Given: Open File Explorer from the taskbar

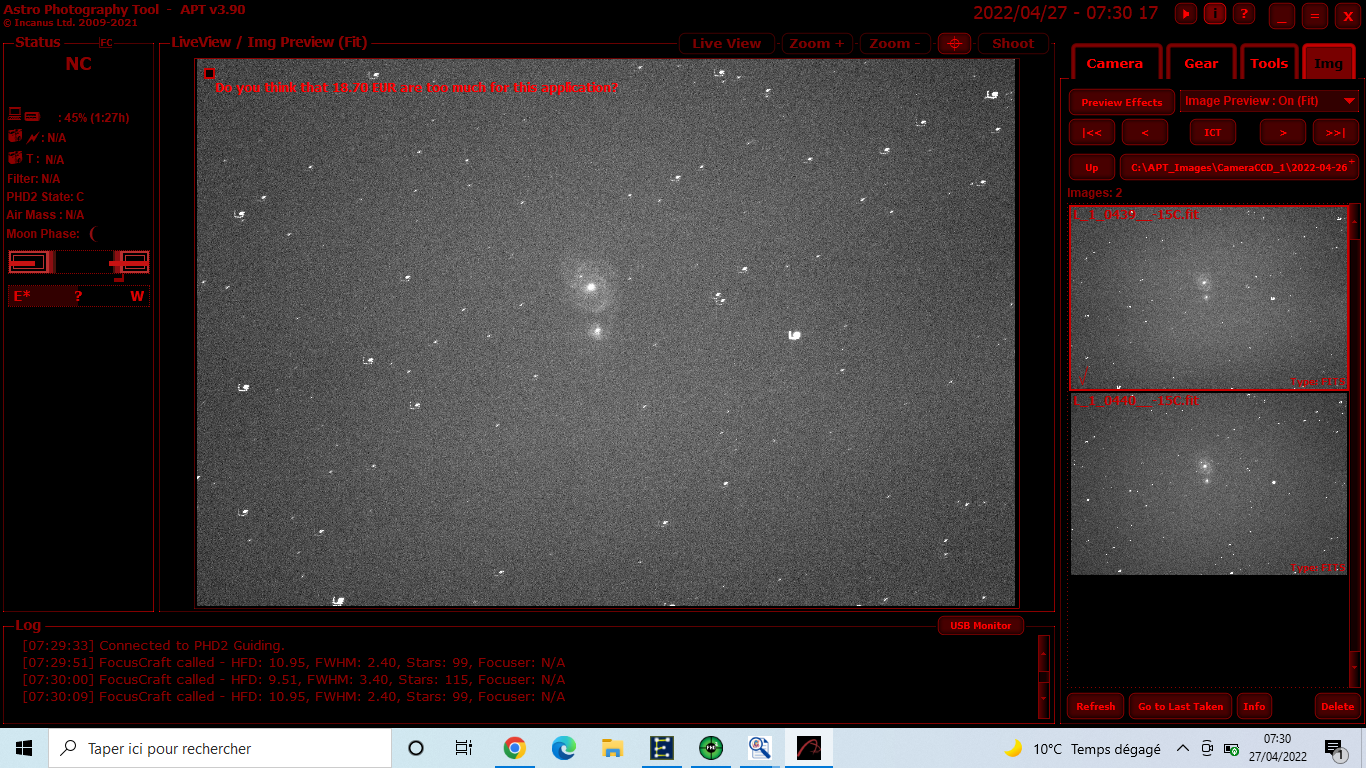Looking at the screenshot, I should point(613,748).
